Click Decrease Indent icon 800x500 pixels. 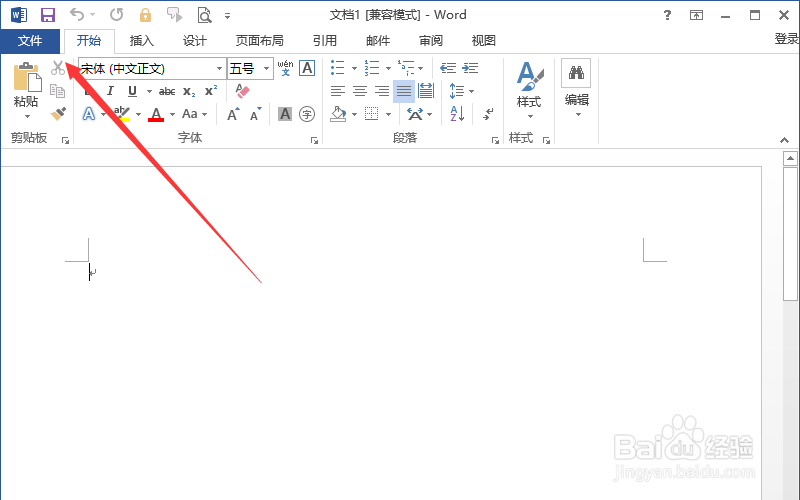click(448, 68)
